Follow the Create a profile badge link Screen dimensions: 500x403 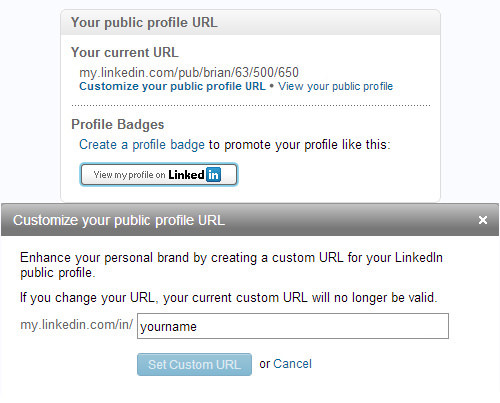pos(142,145)
